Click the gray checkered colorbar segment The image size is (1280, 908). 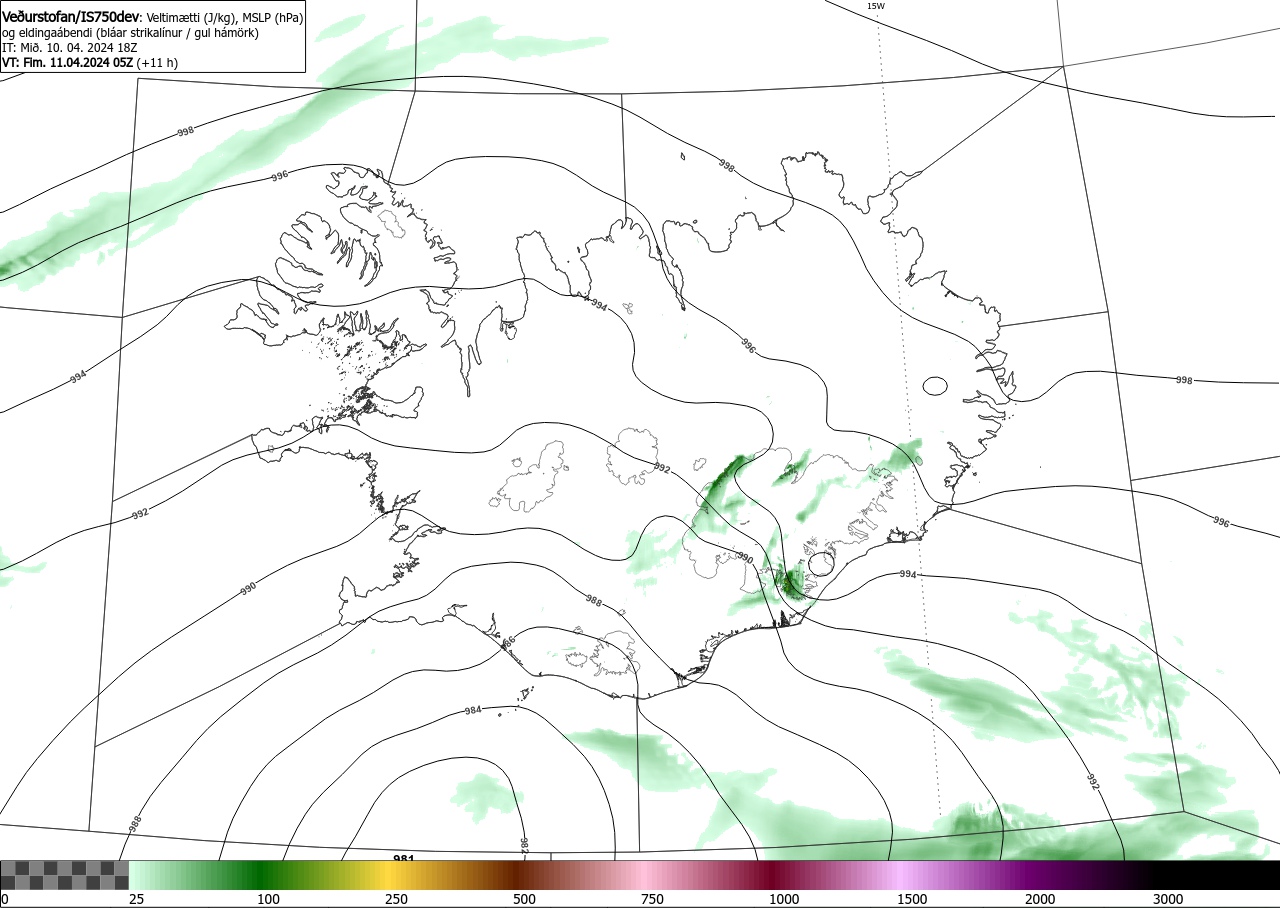[64, 876]
